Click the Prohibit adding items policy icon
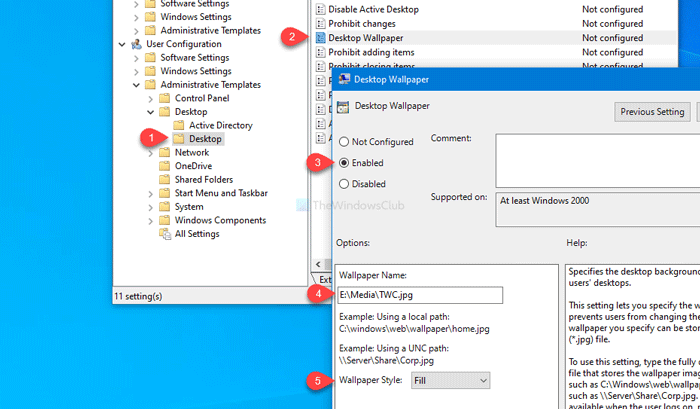Screen dimensions: 700x409 pos(320,52)
